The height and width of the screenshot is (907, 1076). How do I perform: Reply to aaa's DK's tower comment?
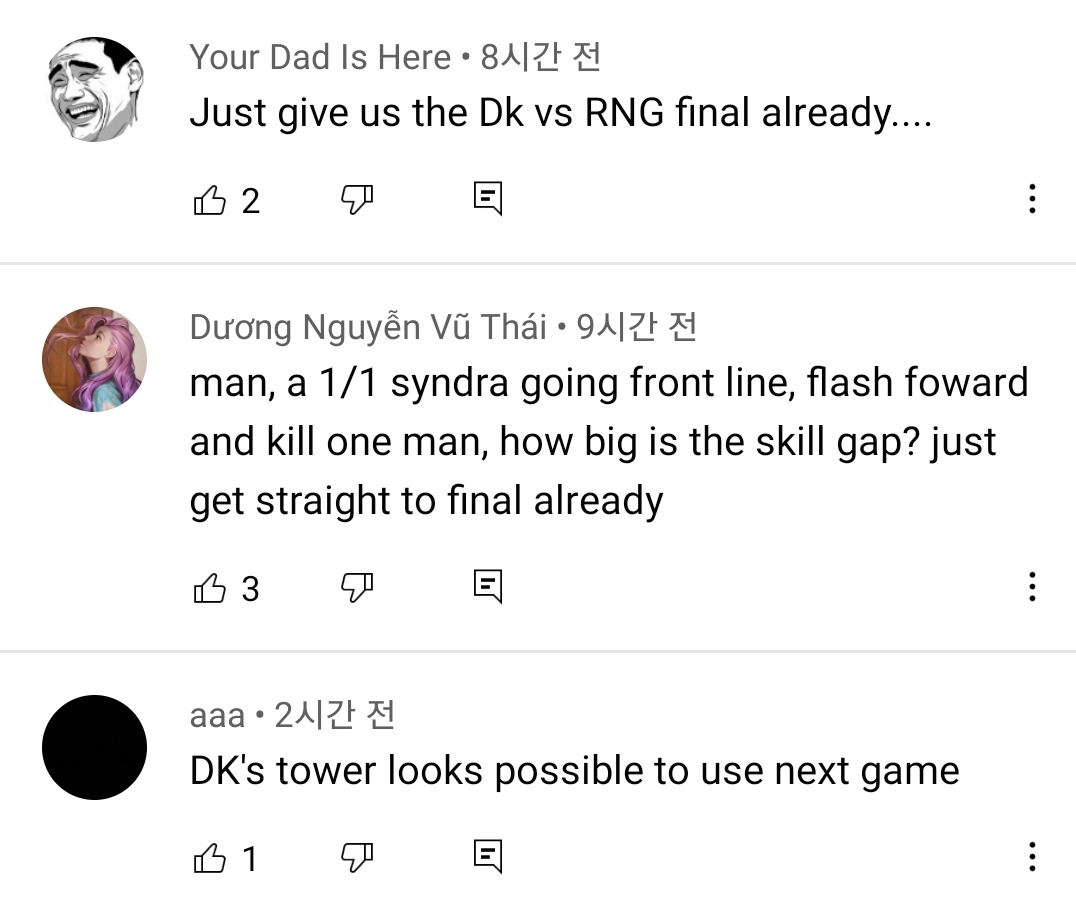tap(488, 856)
